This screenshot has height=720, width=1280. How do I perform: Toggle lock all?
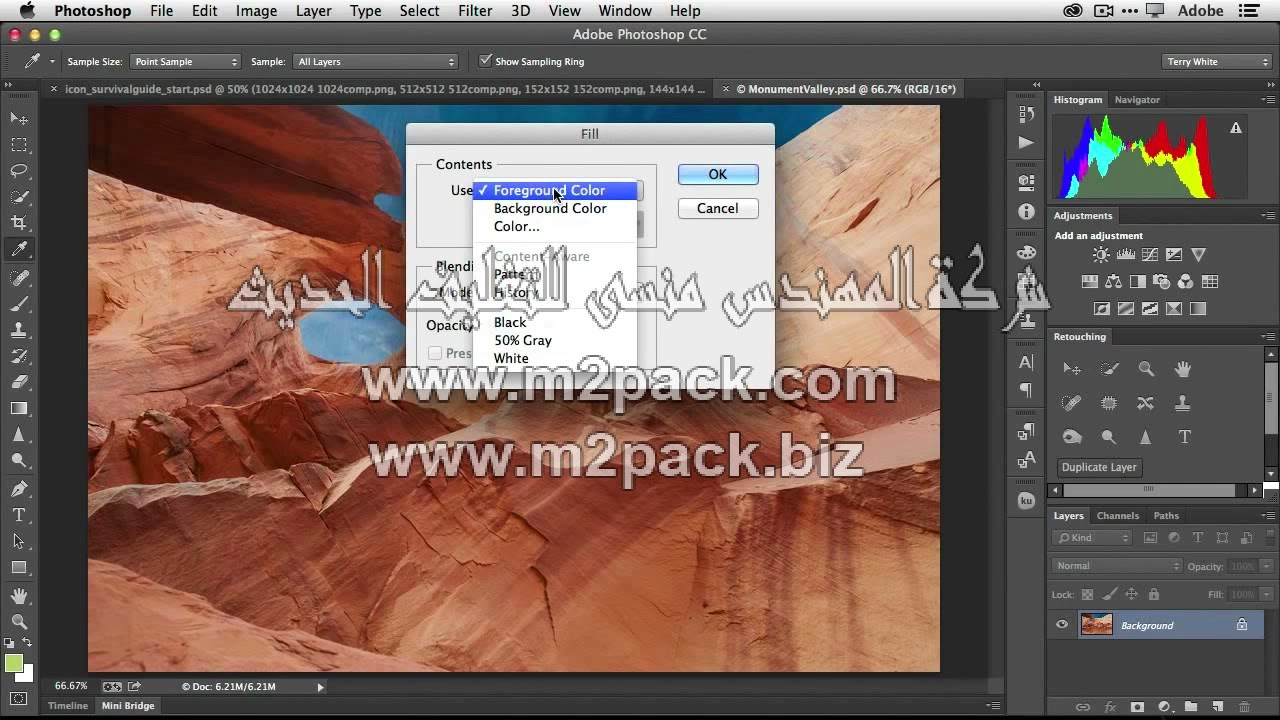[1154, 594]
